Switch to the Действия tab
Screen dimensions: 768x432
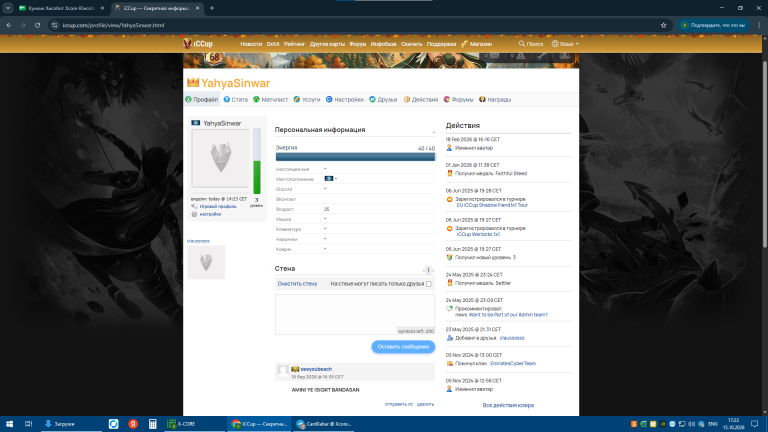pos(421,99)
